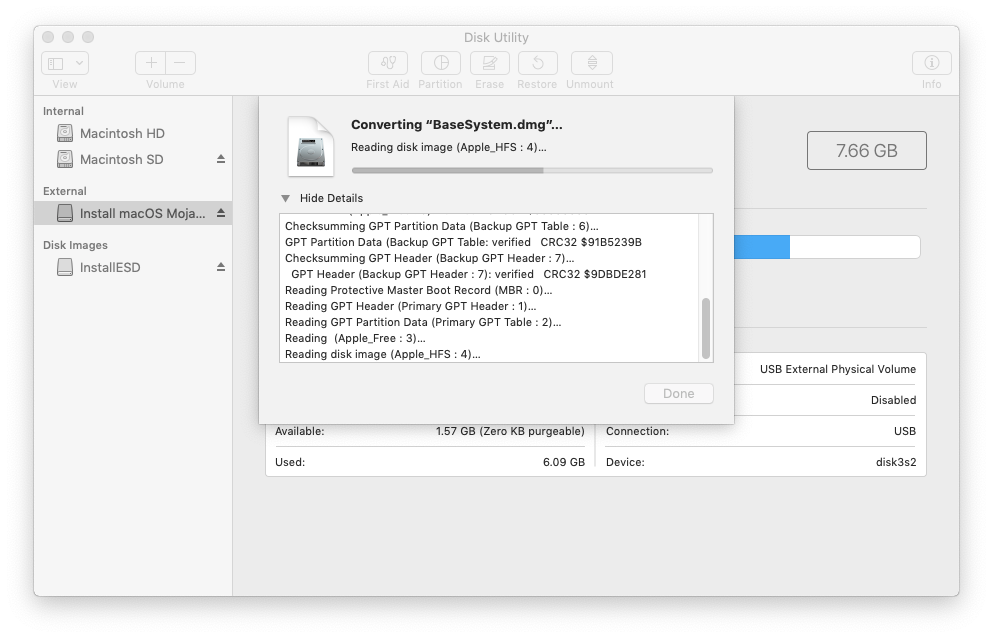
Task: Open the View sidebar options button
Action: coord(65,63)
